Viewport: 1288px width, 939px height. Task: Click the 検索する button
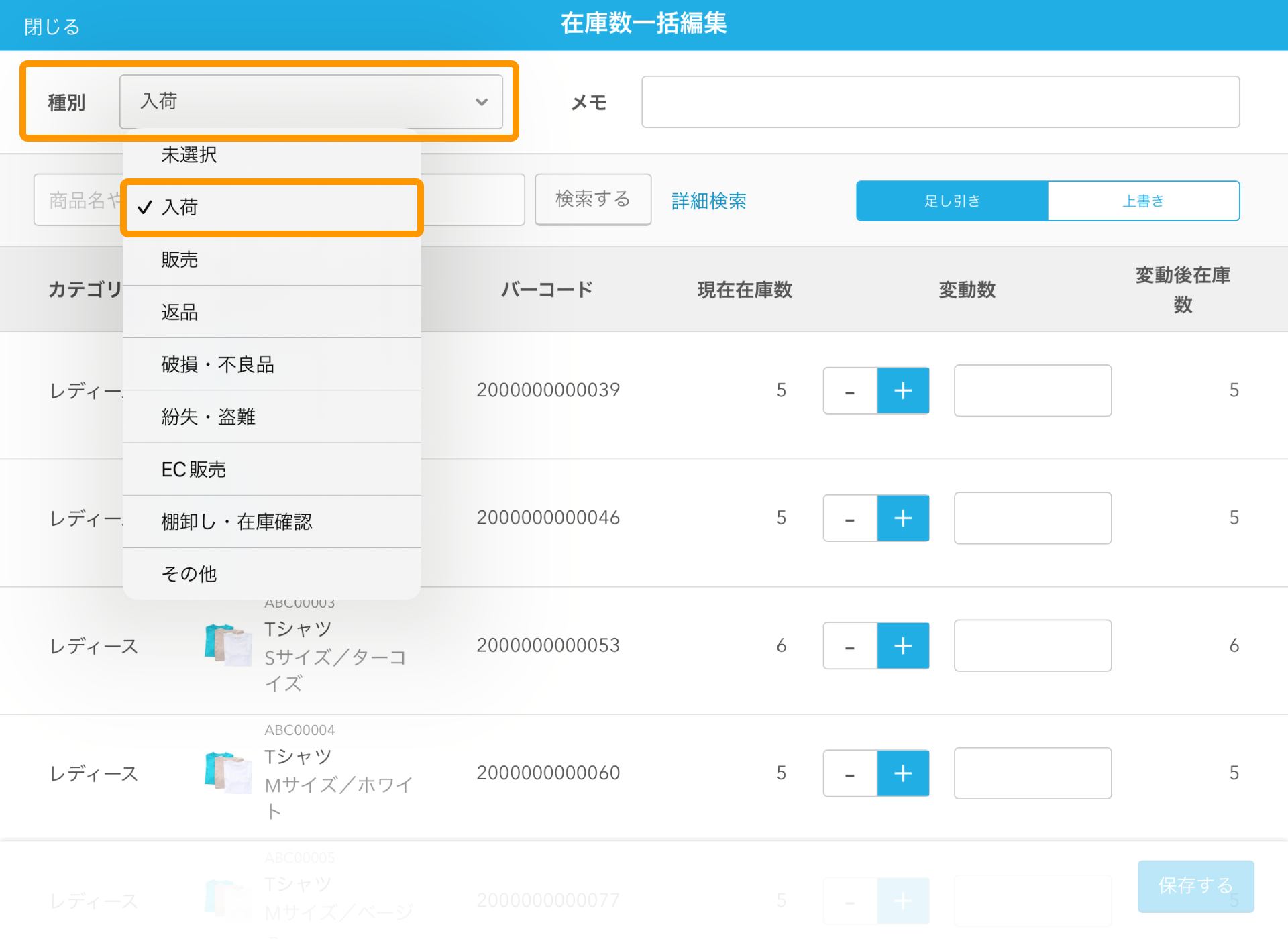(592, 199)
